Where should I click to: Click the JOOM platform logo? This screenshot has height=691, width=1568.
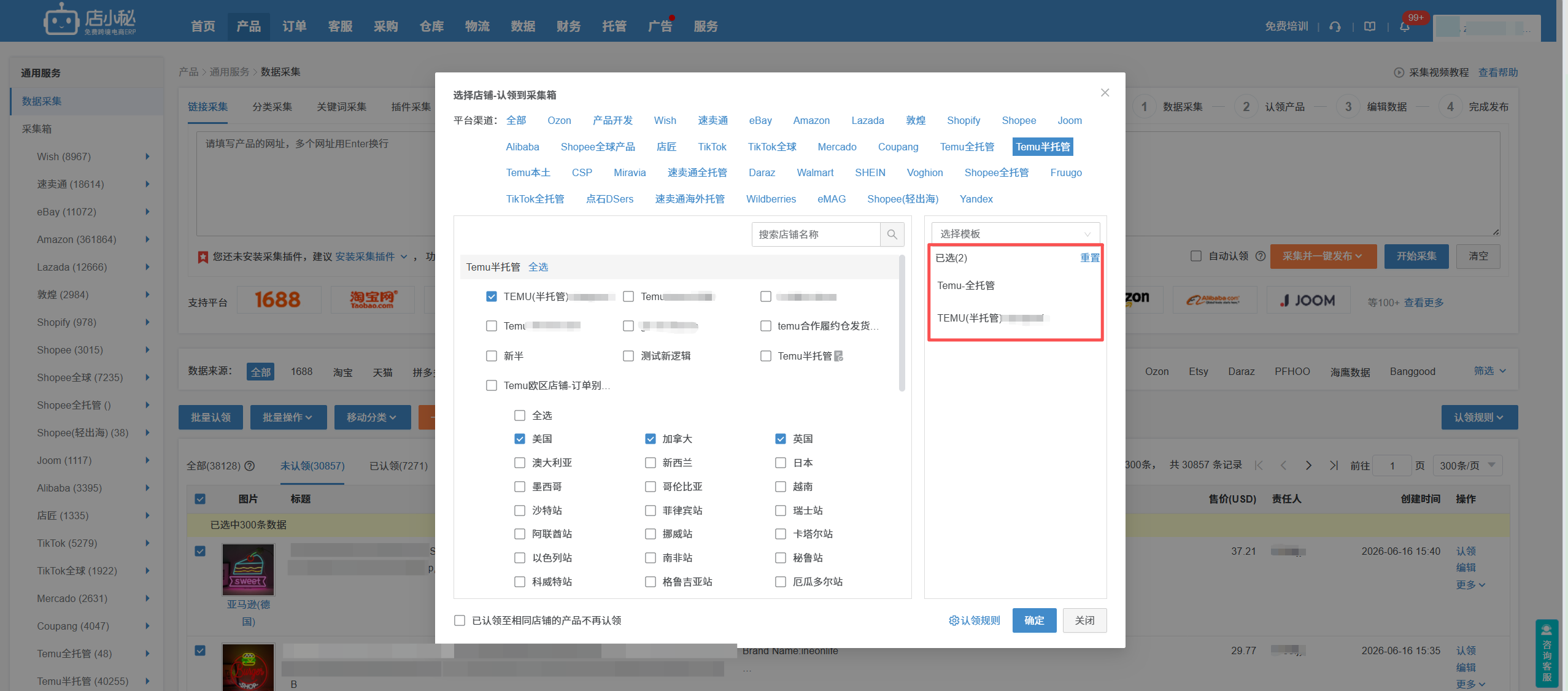(x=1308, y=300)
